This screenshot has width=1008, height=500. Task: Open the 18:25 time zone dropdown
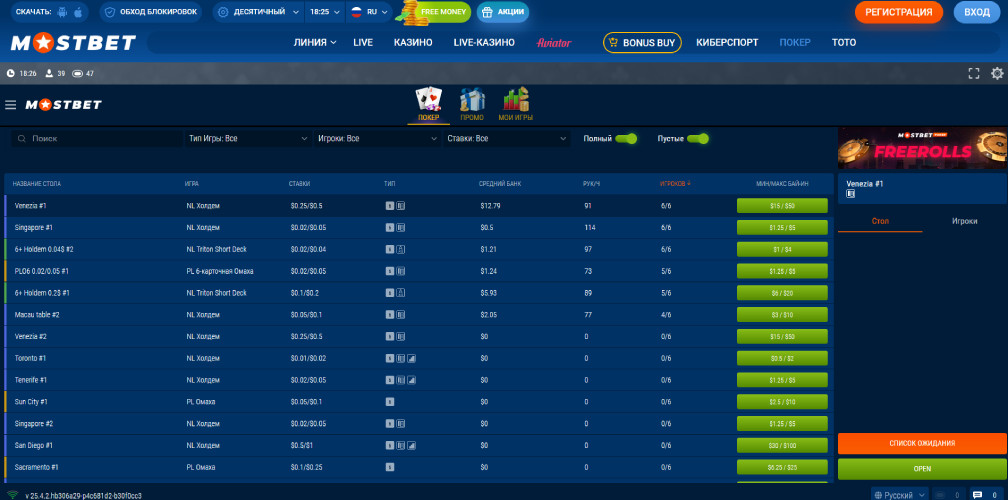point(325,12)
